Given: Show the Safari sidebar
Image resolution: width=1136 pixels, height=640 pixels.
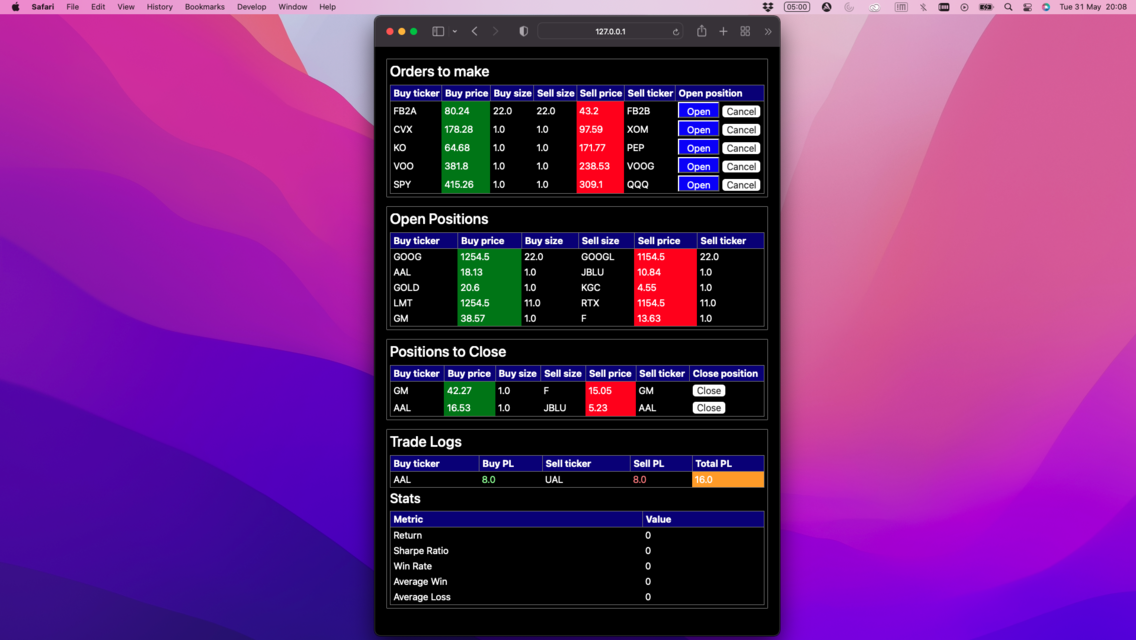Looking at the screenshot, I should point(438,31).
